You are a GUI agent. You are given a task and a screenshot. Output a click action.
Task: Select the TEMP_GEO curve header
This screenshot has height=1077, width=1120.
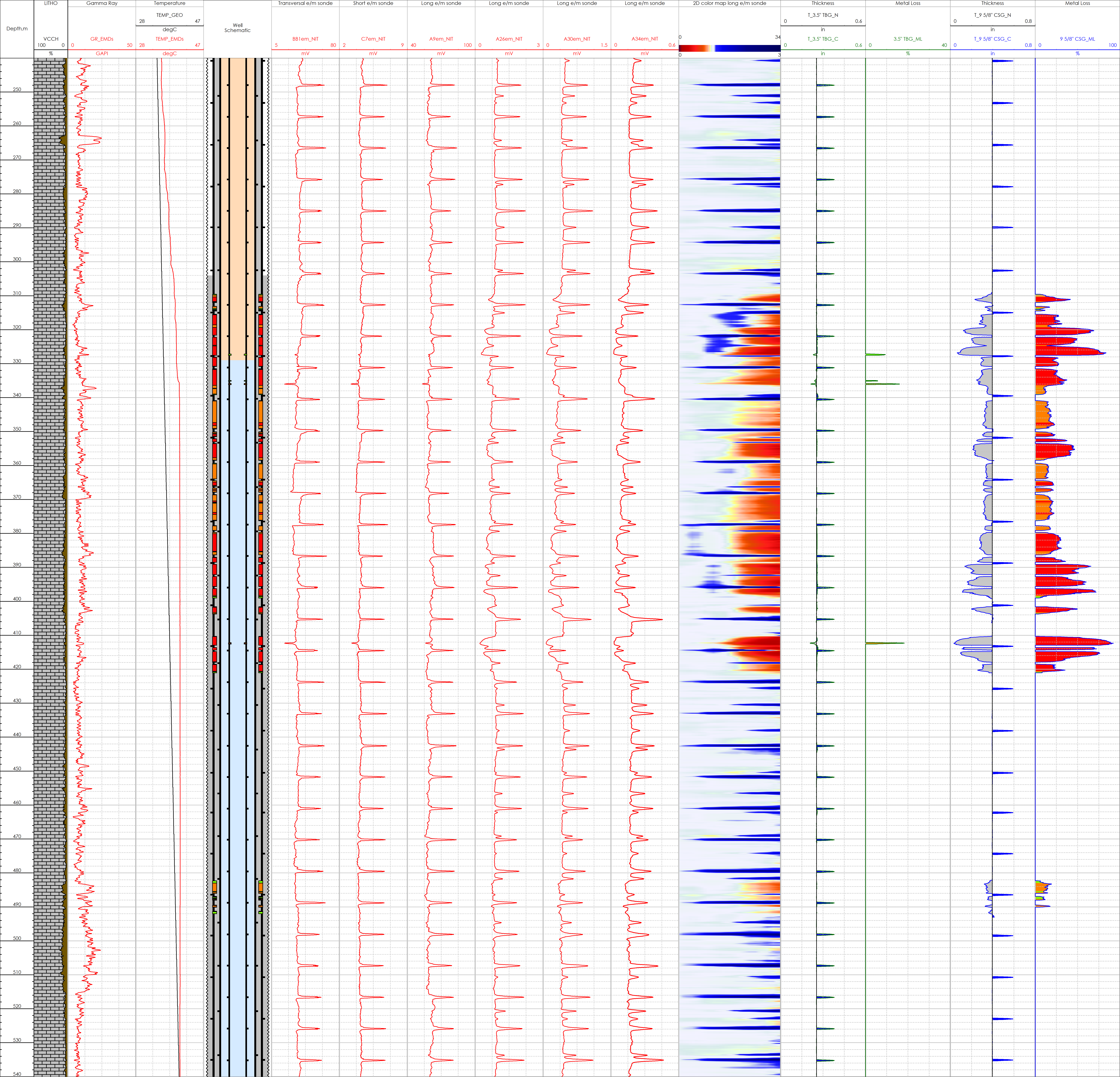(x=170, y=15)
